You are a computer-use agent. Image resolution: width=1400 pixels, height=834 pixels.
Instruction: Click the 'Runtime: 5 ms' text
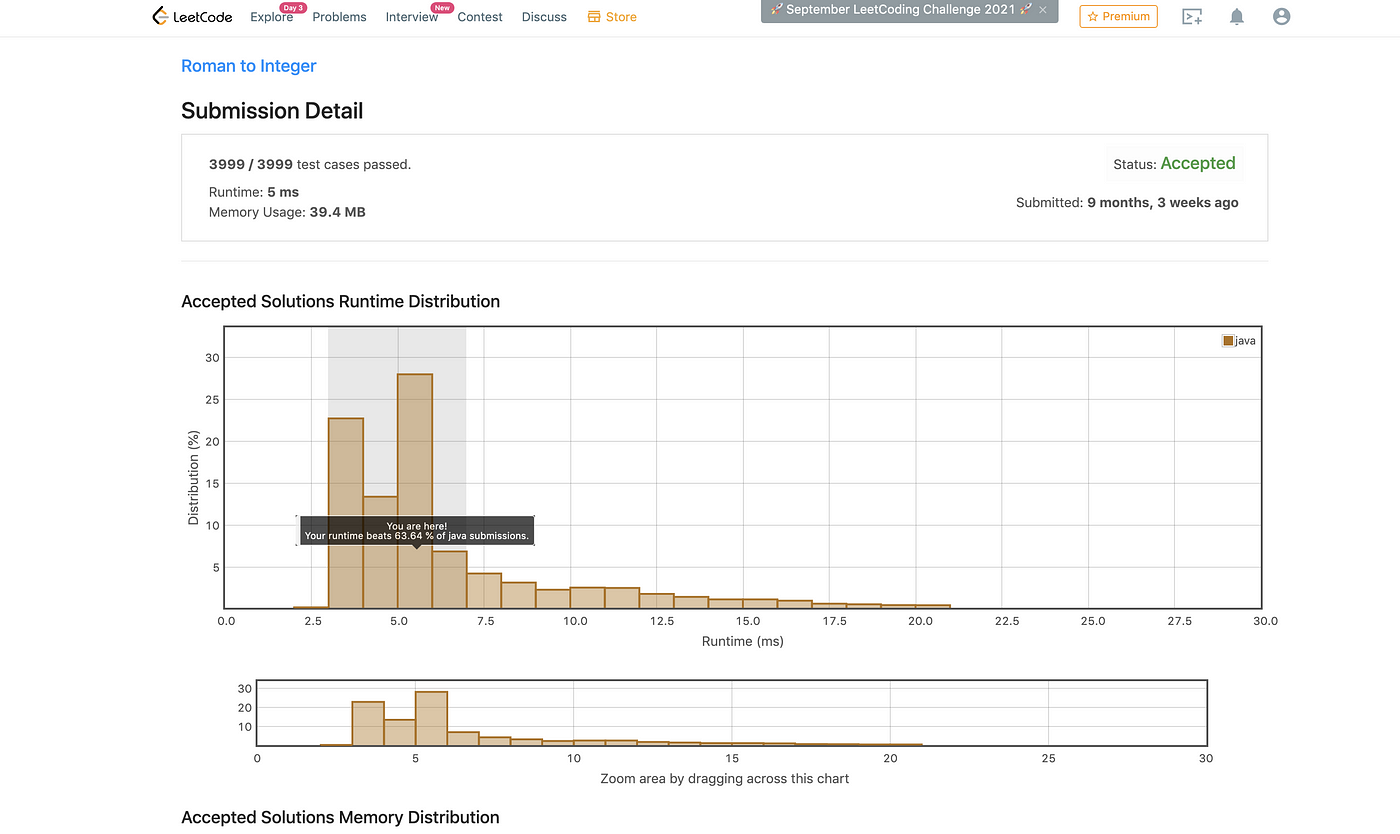click(254, 192)
